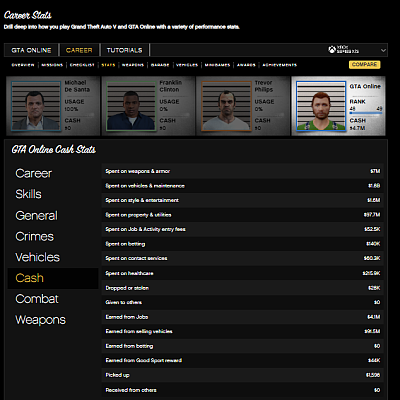400x400 pixels.
Task: Click the 'Spent on property & utilities' row
Action: (x=243, y=215)
